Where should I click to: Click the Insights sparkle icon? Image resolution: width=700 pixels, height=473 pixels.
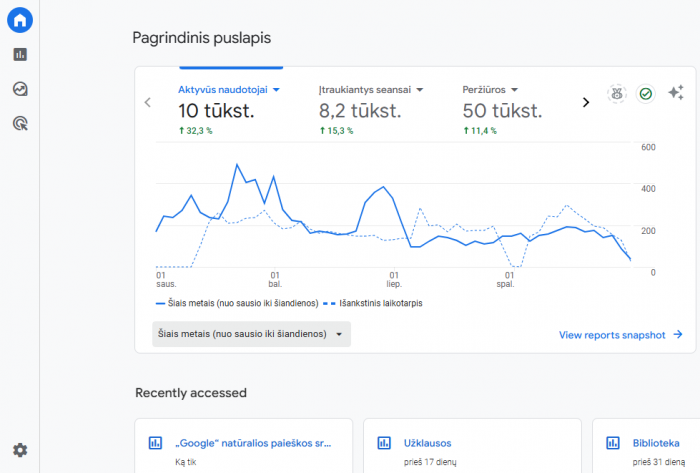(676, 92)
